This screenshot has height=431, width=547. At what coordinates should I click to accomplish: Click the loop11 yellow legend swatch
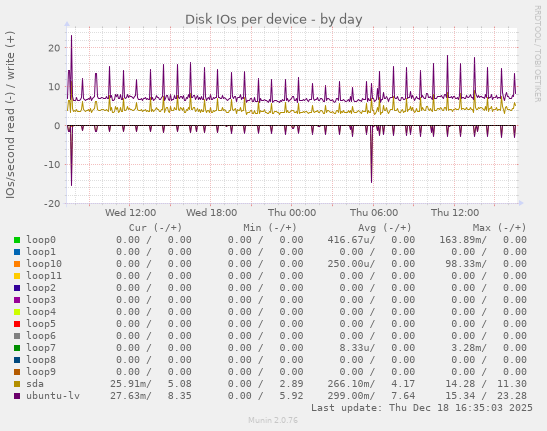click(17, 276)
